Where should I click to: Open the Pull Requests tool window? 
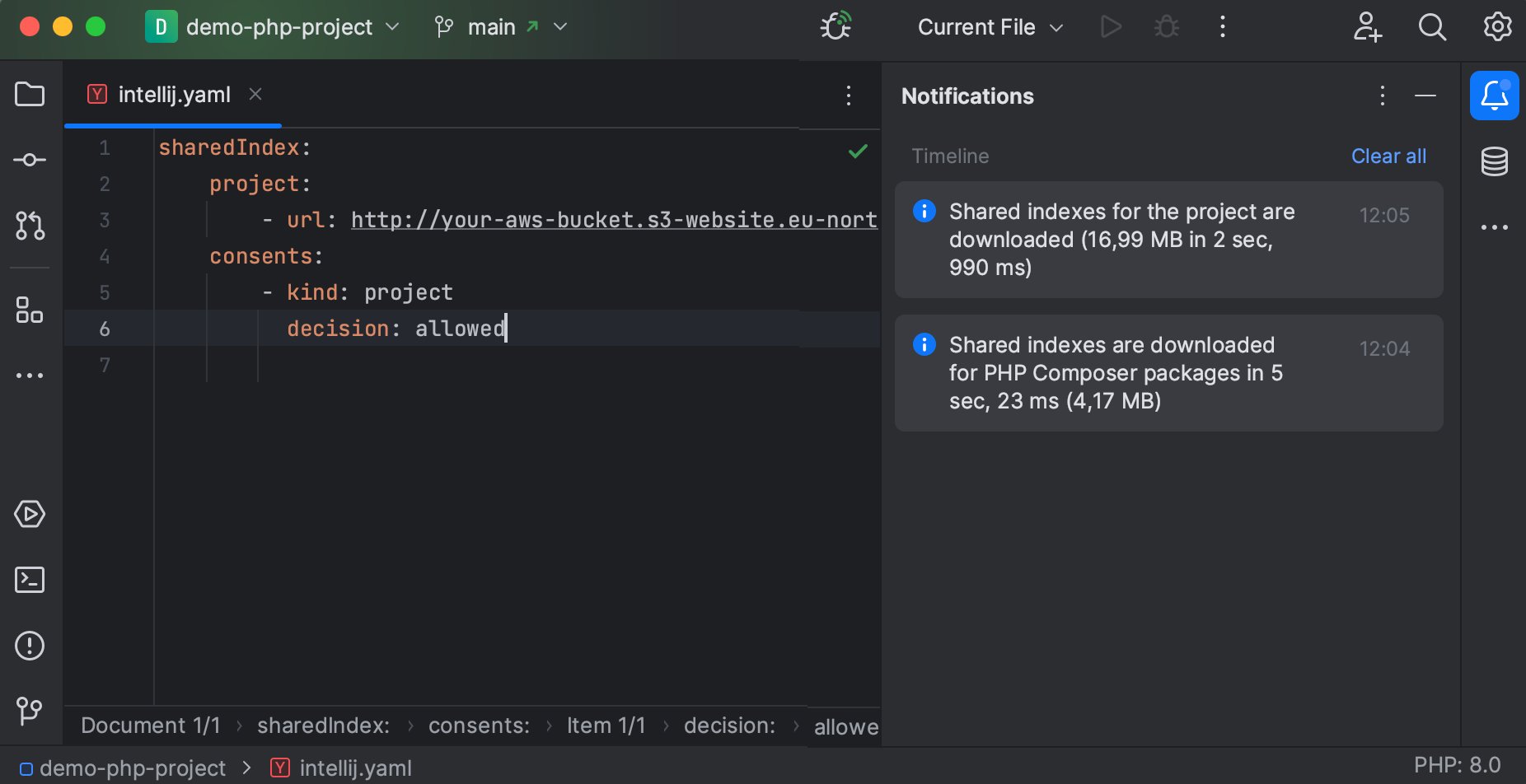point(30,226)
